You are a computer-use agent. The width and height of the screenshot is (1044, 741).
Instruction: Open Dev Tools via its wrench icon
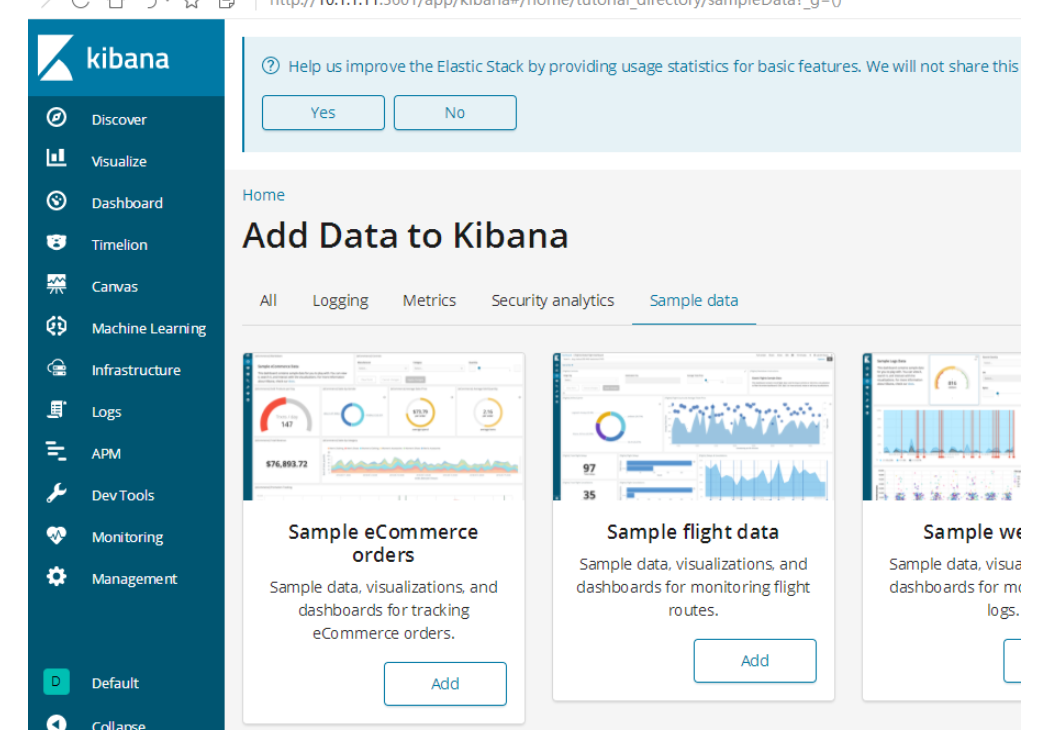[x=57, y=493]
